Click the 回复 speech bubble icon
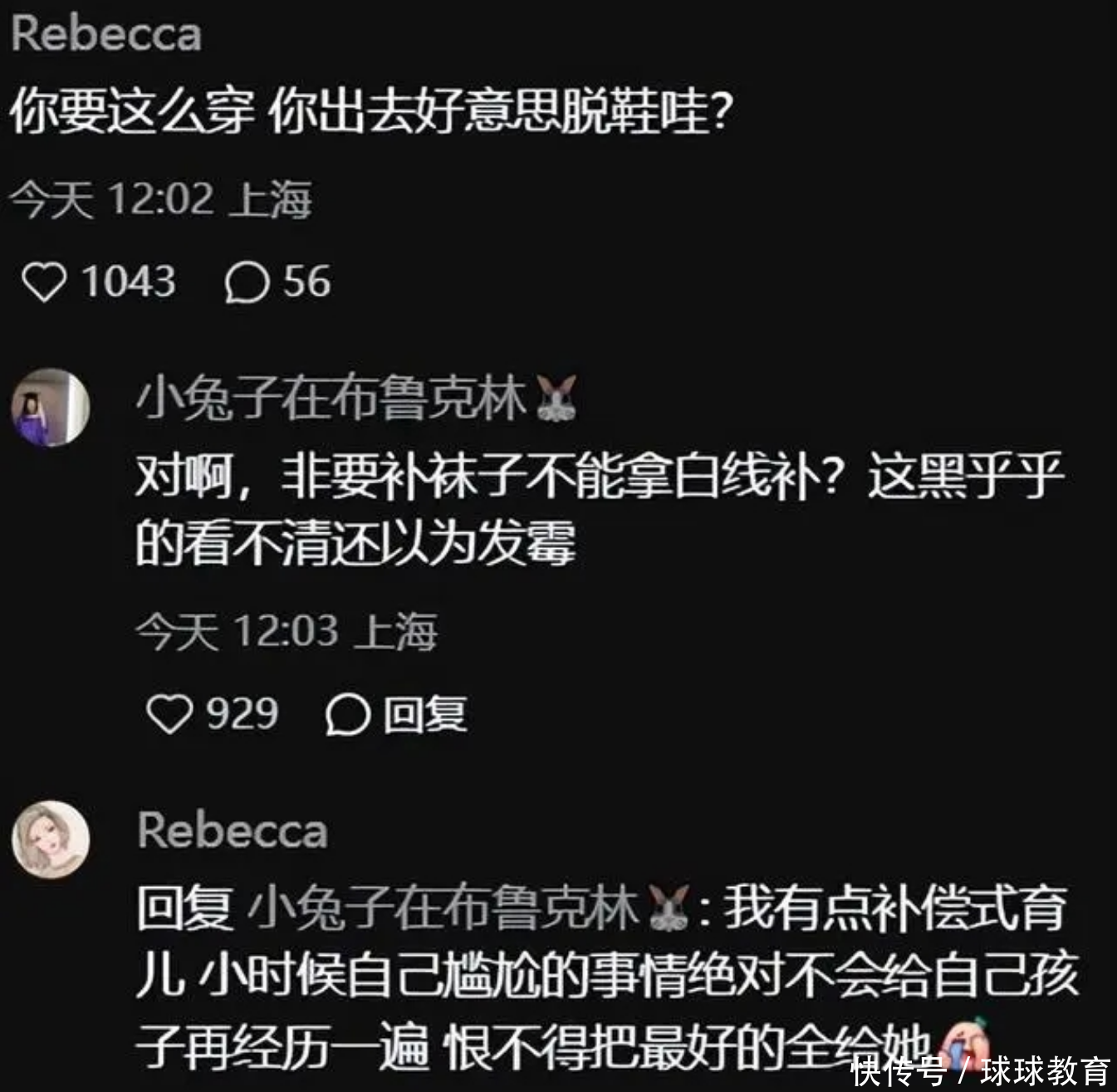 346,715
